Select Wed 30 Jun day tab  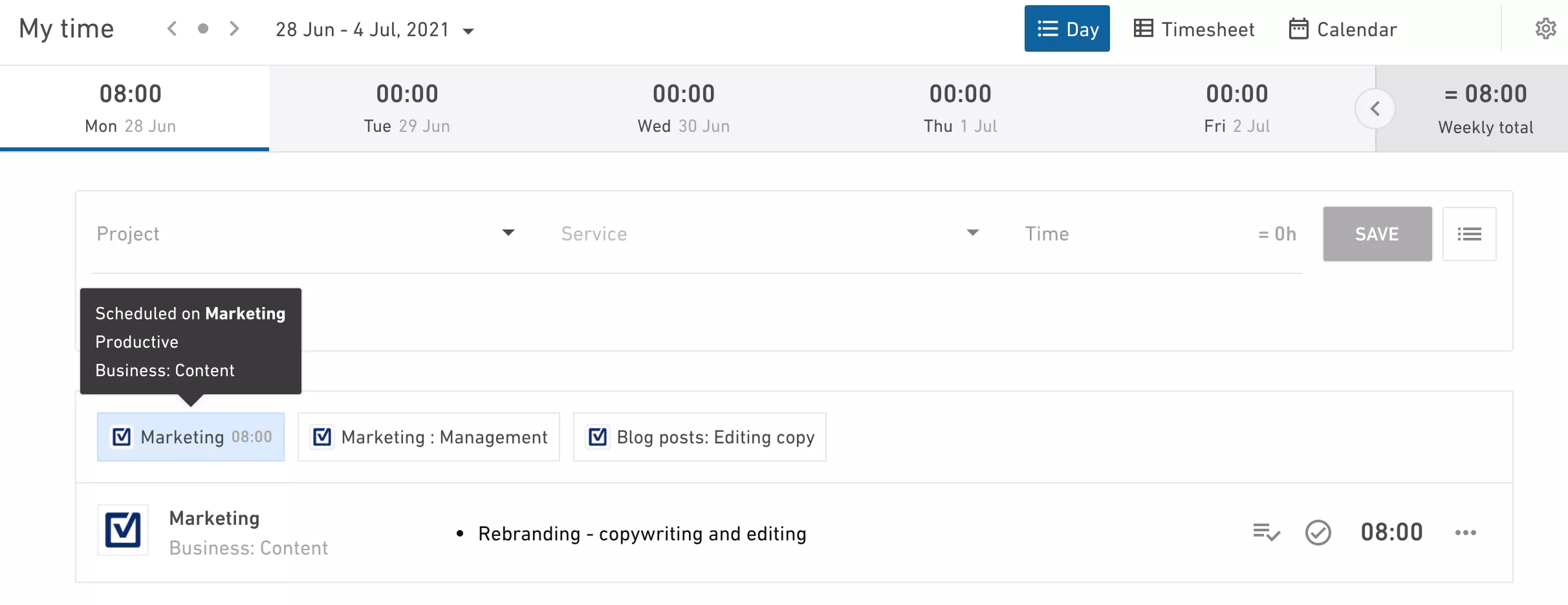point(684,108)
